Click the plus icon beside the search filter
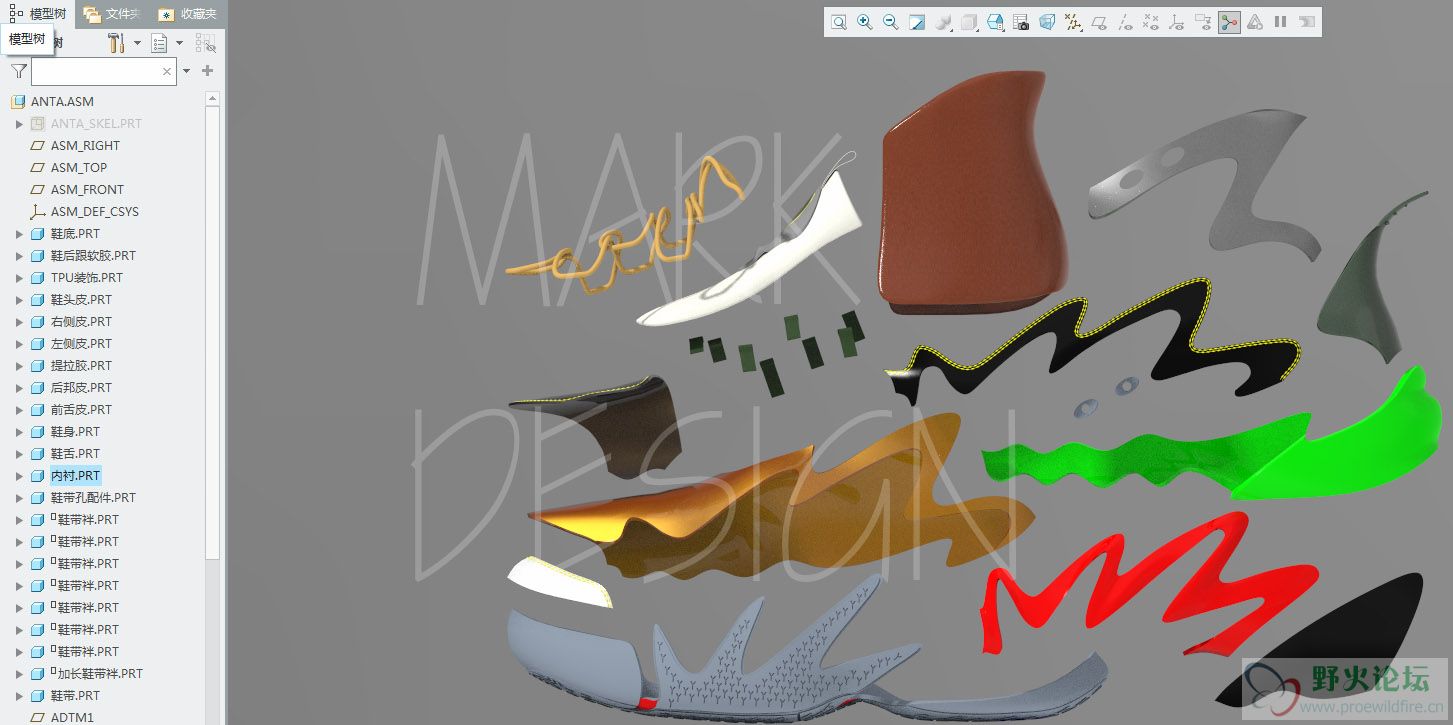The width and height of the screenshot is (1453, 725). pos(207,71)
